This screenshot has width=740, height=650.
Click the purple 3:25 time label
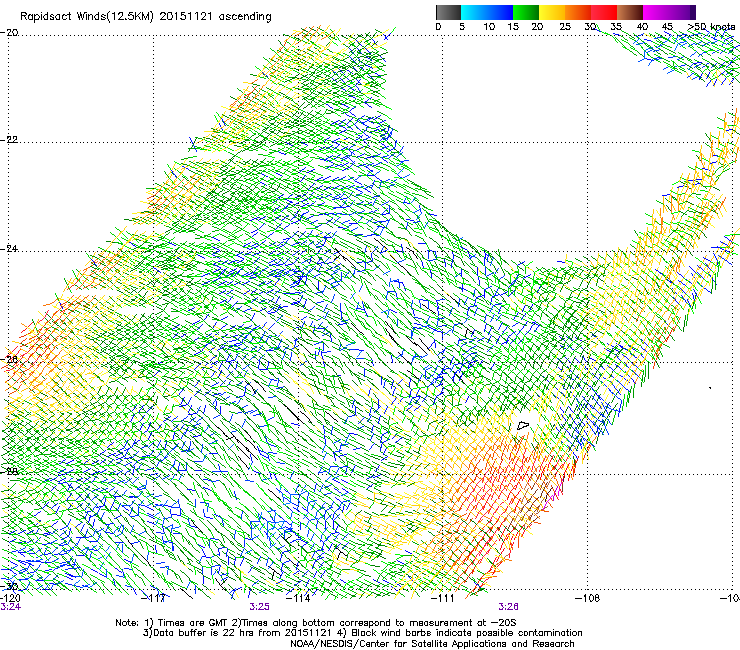click(260, 607)
